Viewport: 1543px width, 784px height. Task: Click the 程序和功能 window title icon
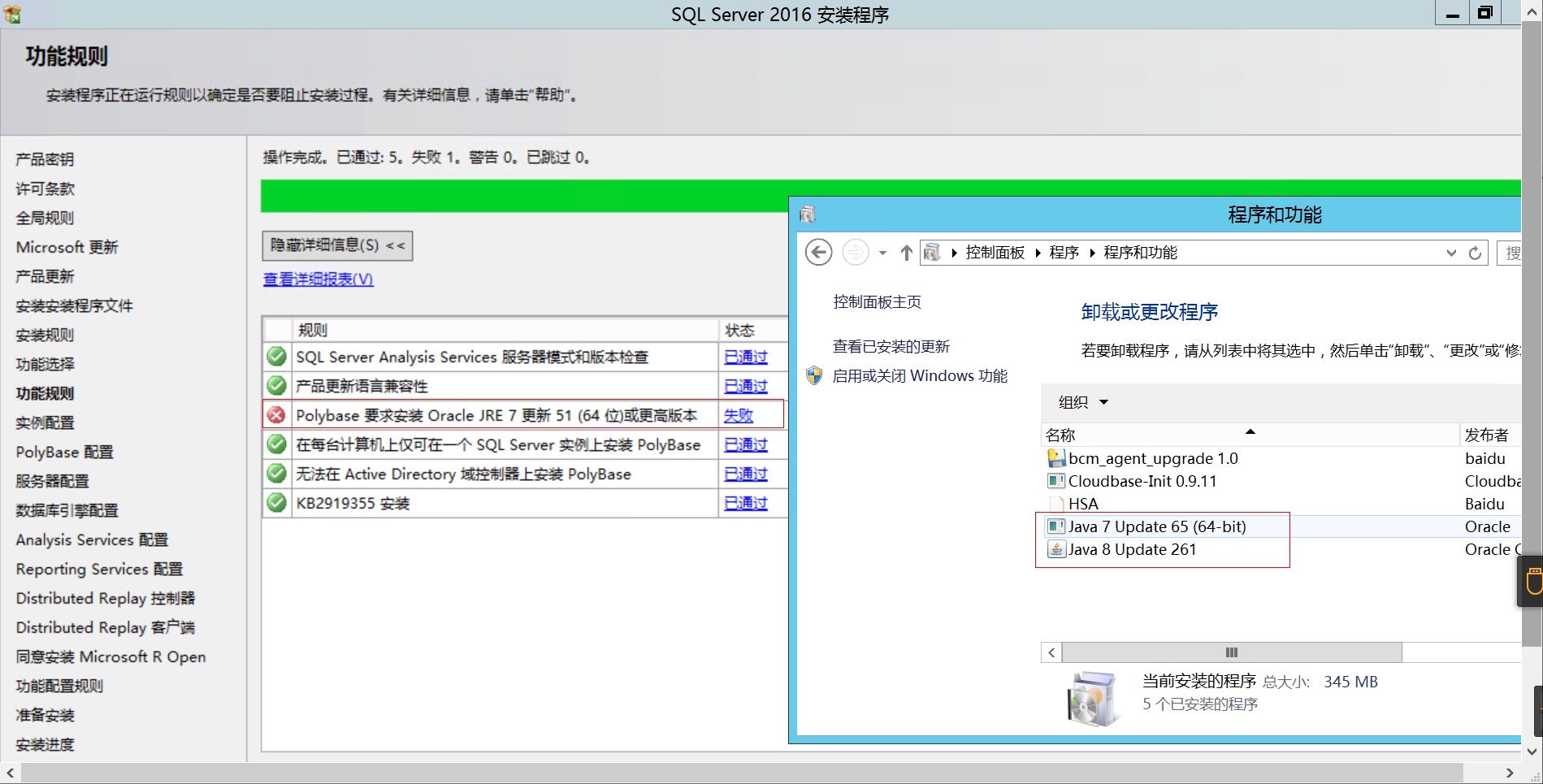[808, 214]
